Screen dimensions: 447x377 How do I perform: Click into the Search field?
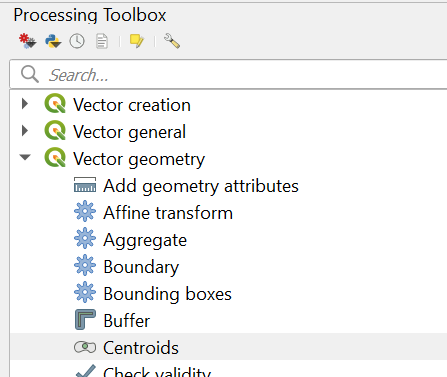click(228, 74)
